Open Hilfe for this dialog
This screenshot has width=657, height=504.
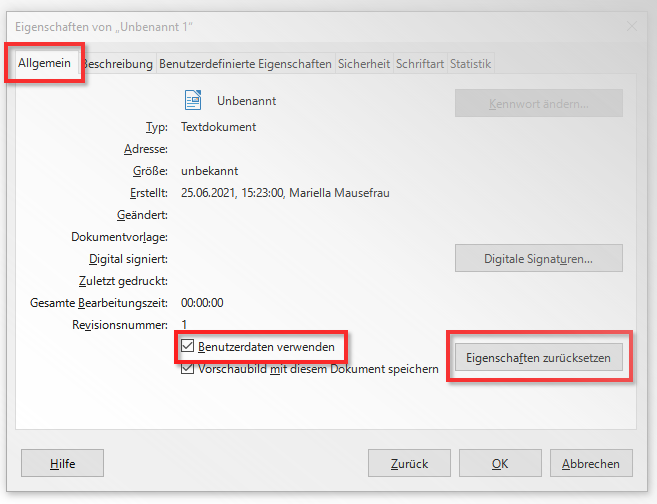(62, 463)
